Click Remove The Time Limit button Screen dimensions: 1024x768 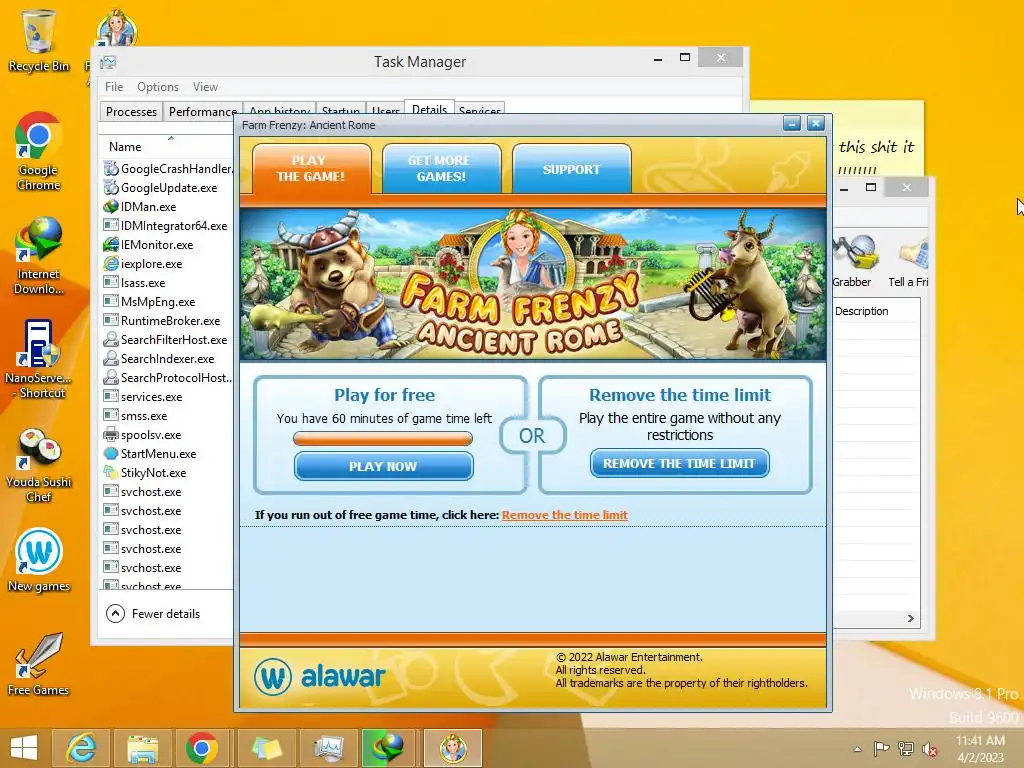pos(680,463)
